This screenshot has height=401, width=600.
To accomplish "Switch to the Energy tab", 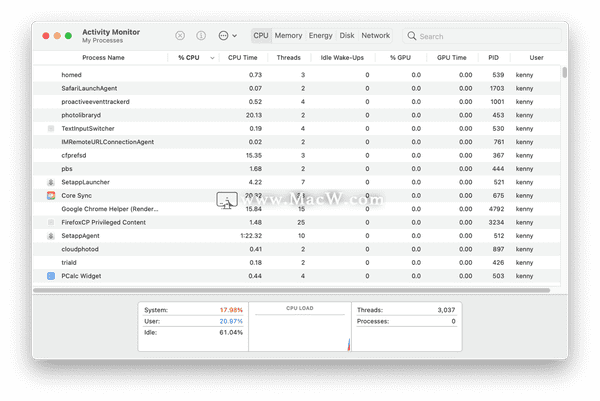I will click(x=321, y=36).
